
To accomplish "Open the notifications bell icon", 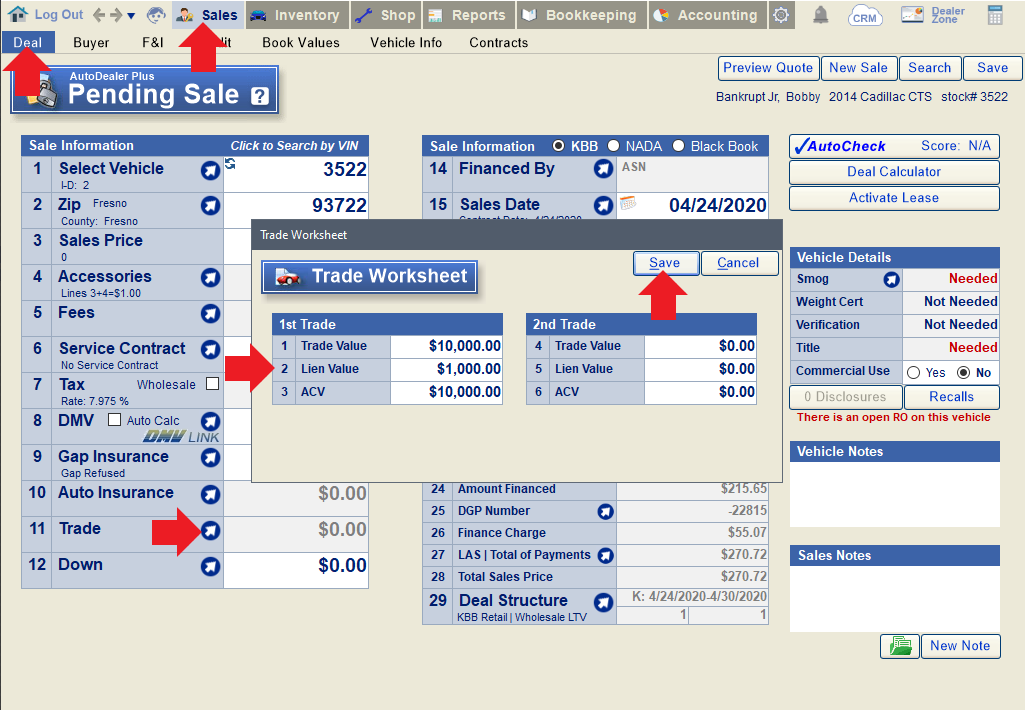I will click(x=820, y=14).
